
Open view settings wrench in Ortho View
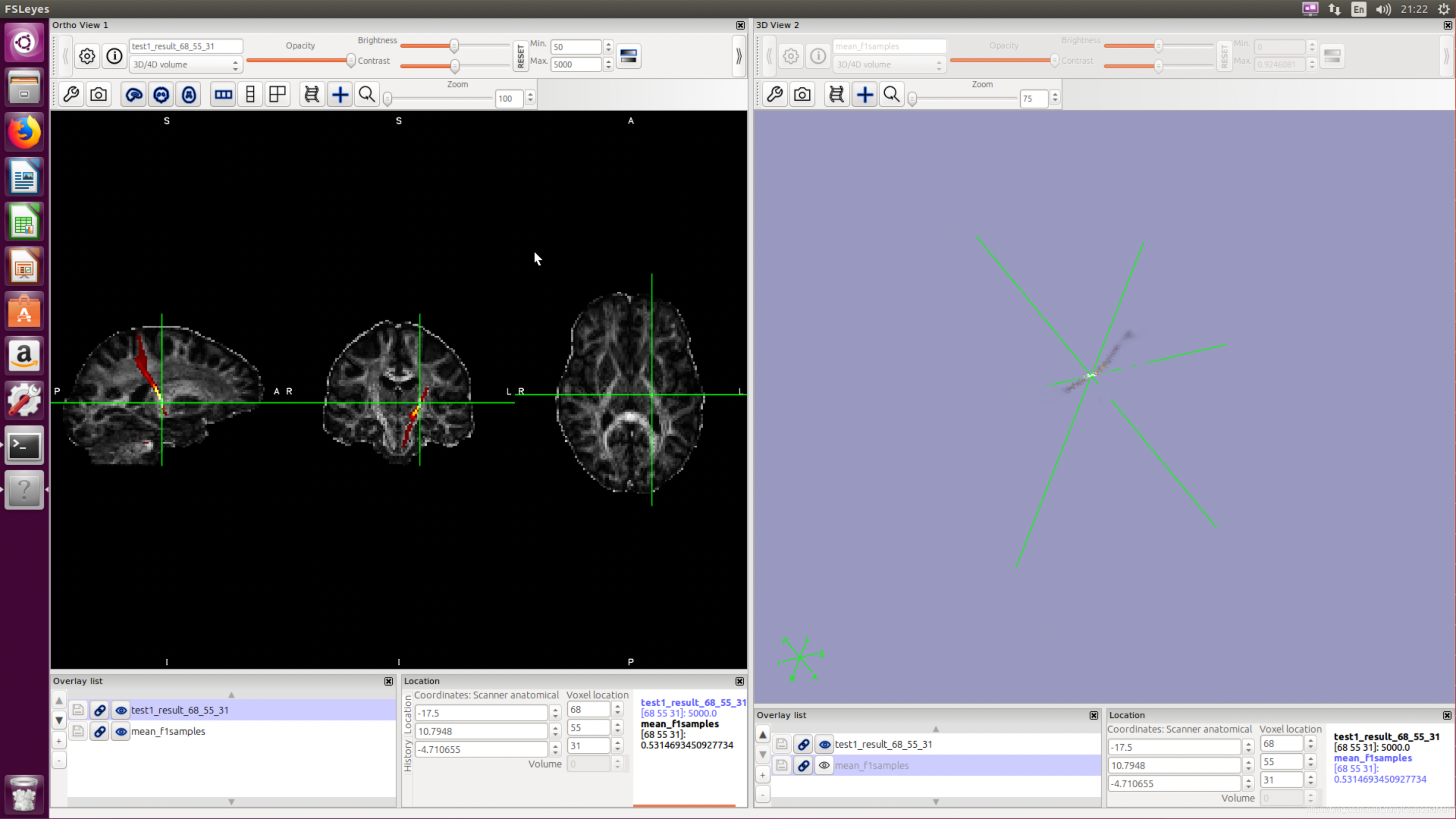pyautogui.click(x=71, y=95)
